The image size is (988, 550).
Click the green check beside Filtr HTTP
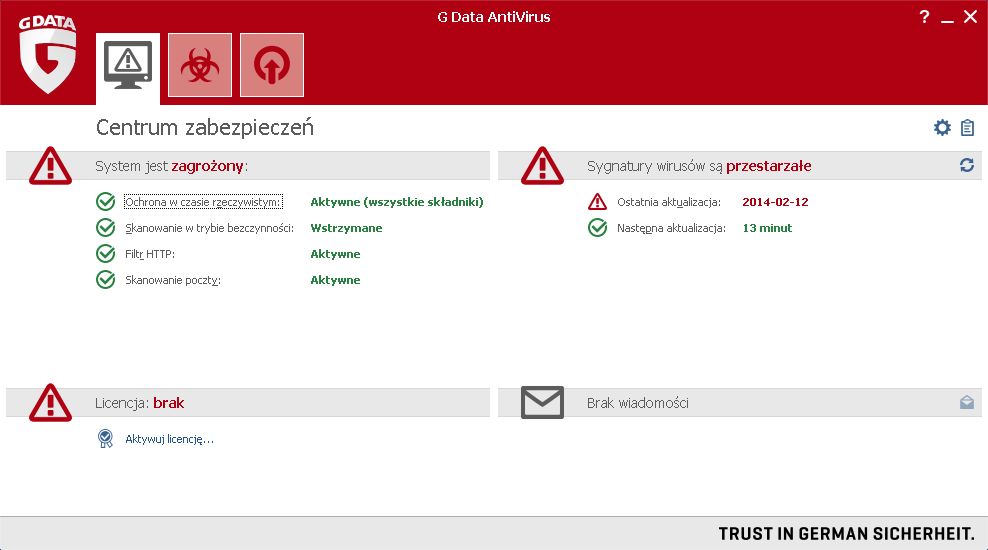pyautogui.click(x=105, y=253)
